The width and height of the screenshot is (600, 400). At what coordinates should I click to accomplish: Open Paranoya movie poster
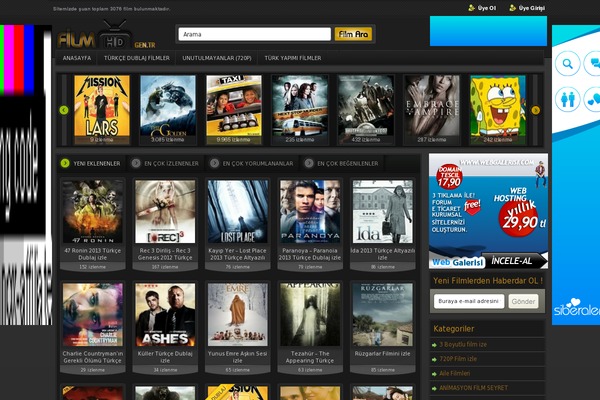310,212
